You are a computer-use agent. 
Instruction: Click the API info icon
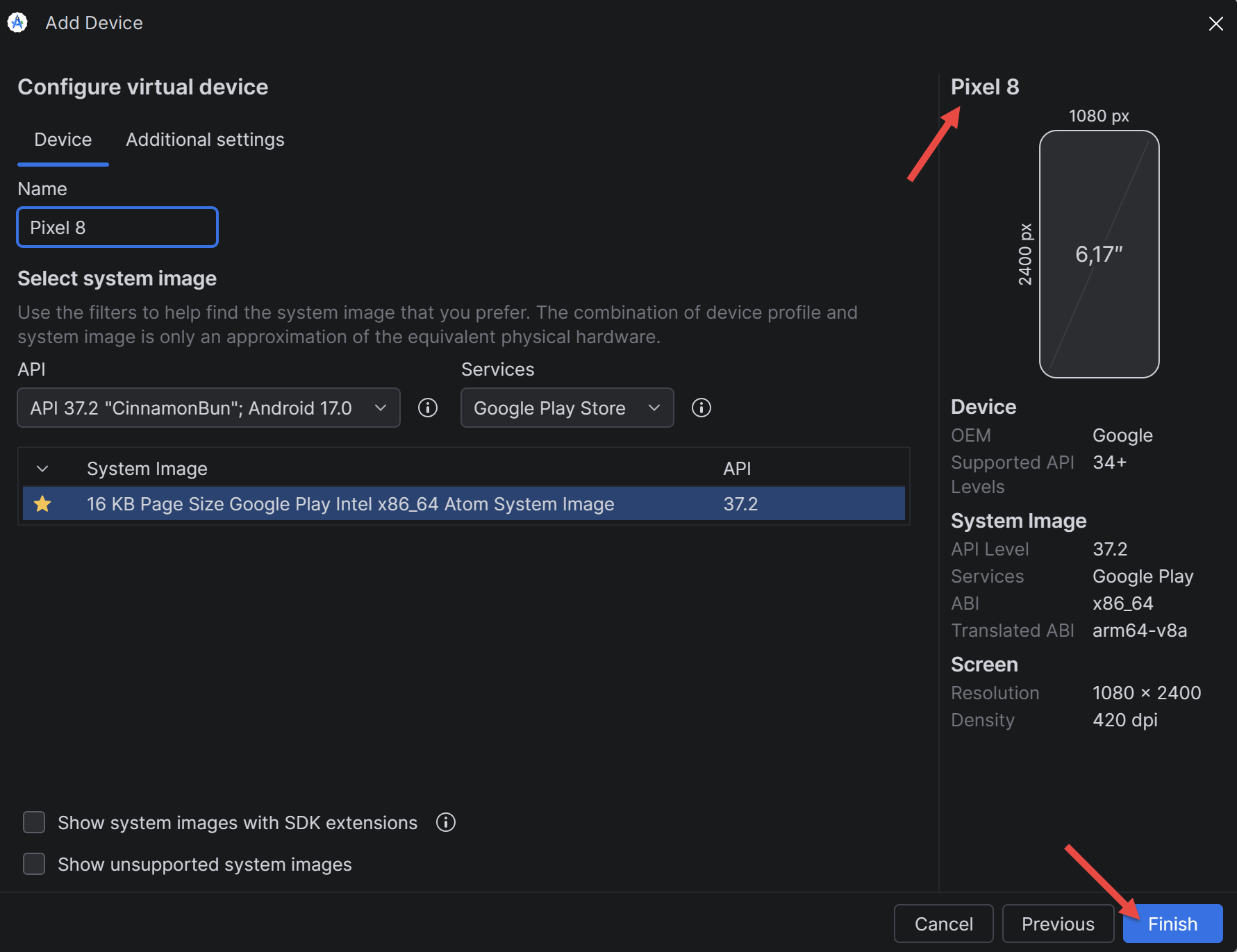(x=428, y=408)
